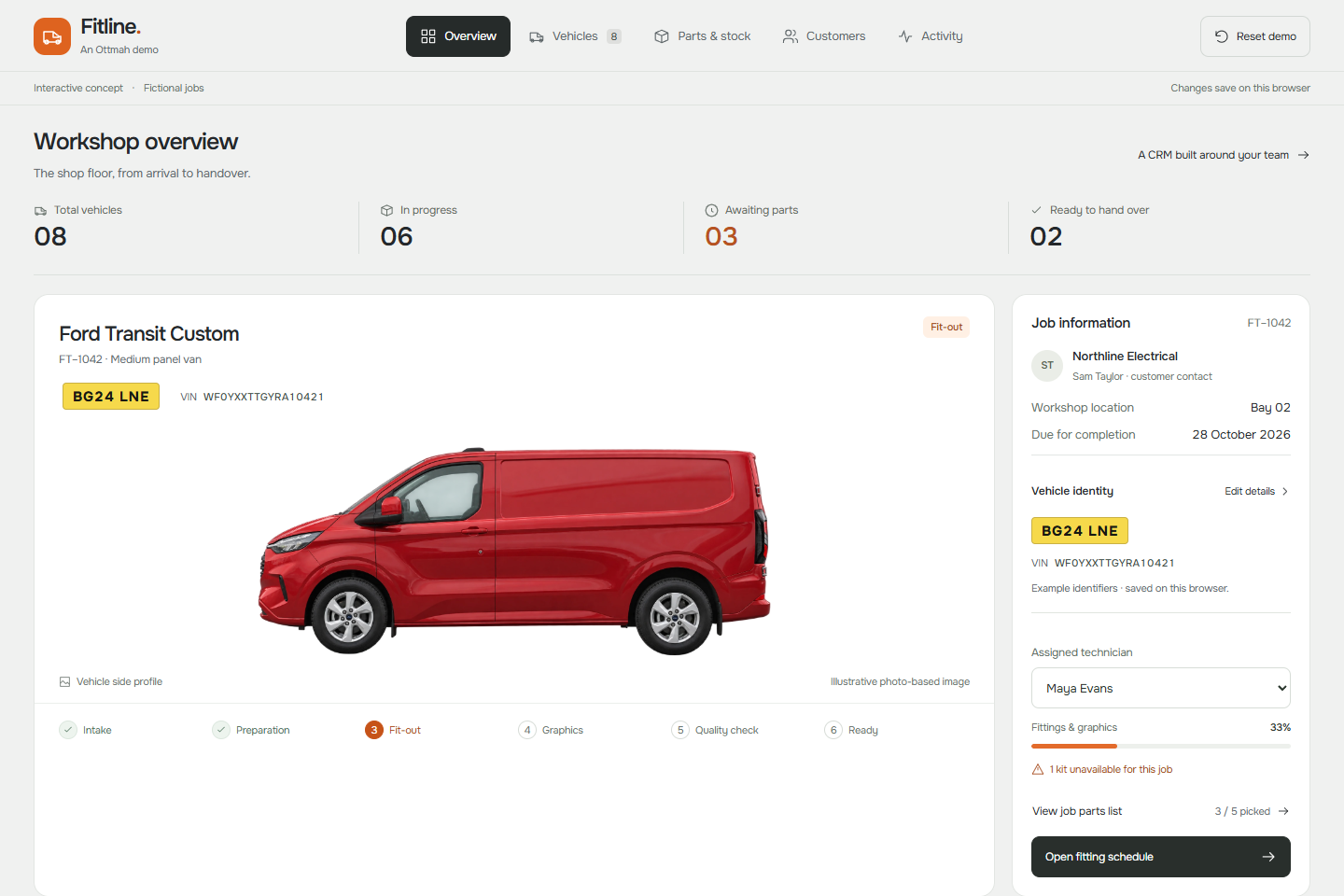Click the Reset demo circular arrow icon

(1222, 36)
